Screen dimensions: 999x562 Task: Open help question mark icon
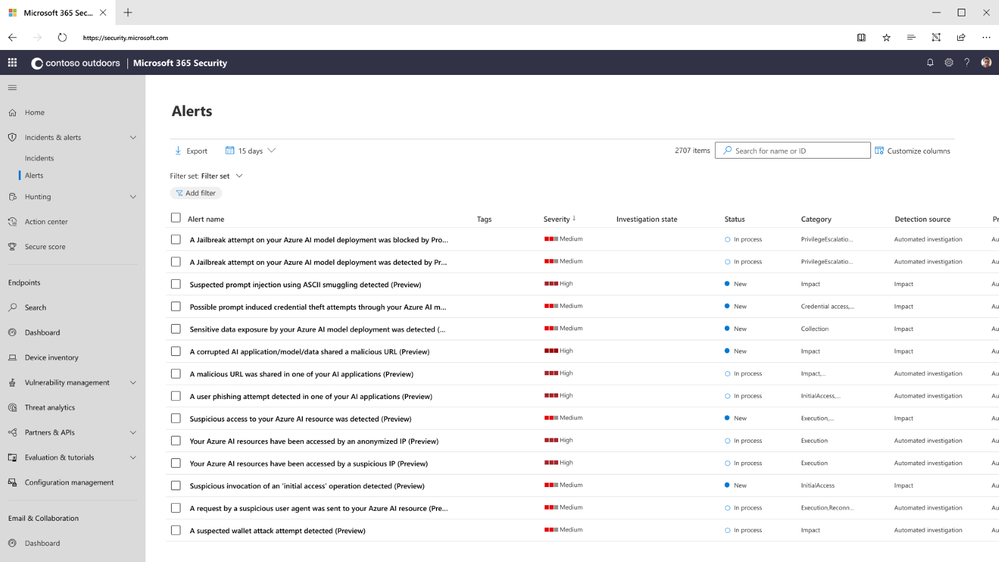click(967, 62)
